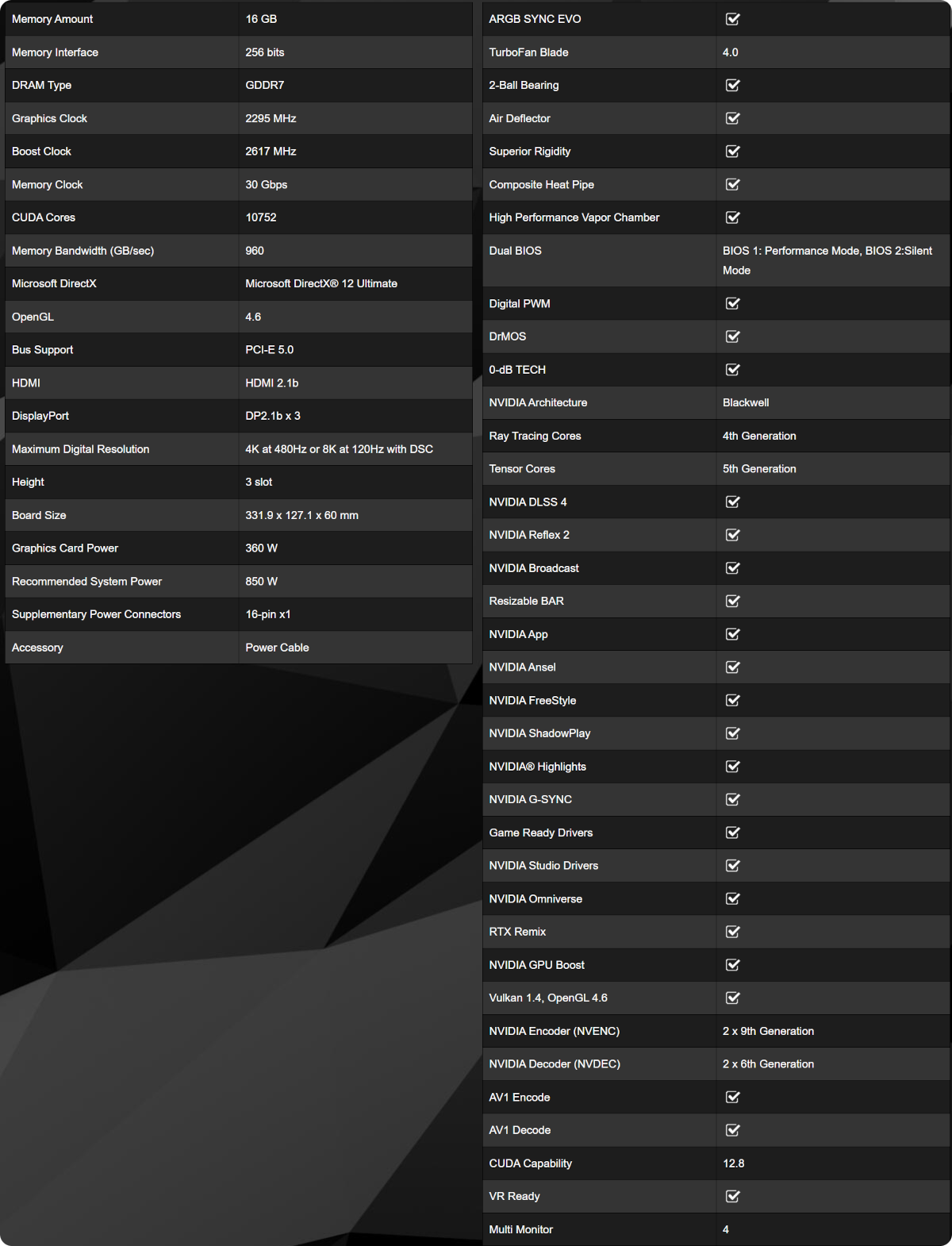Viewport: 952px width, 1246px height.
Task: Click the ARGB SYNC EVO checkmark icon
Action: [x=733, y=19]
